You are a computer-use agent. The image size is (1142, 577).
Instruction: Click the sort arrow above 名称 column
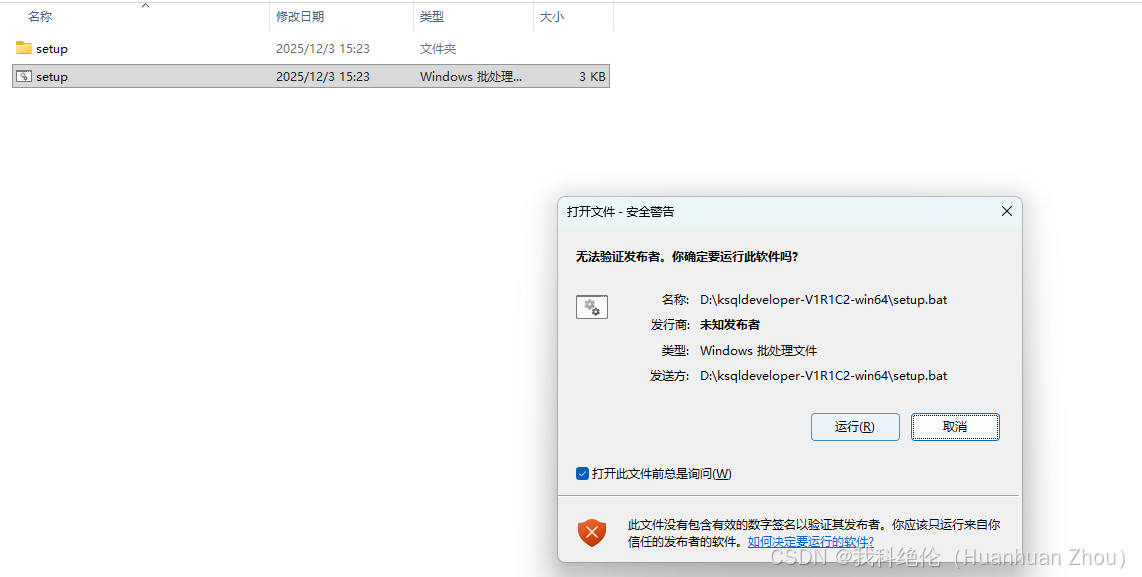pos(145,6)
